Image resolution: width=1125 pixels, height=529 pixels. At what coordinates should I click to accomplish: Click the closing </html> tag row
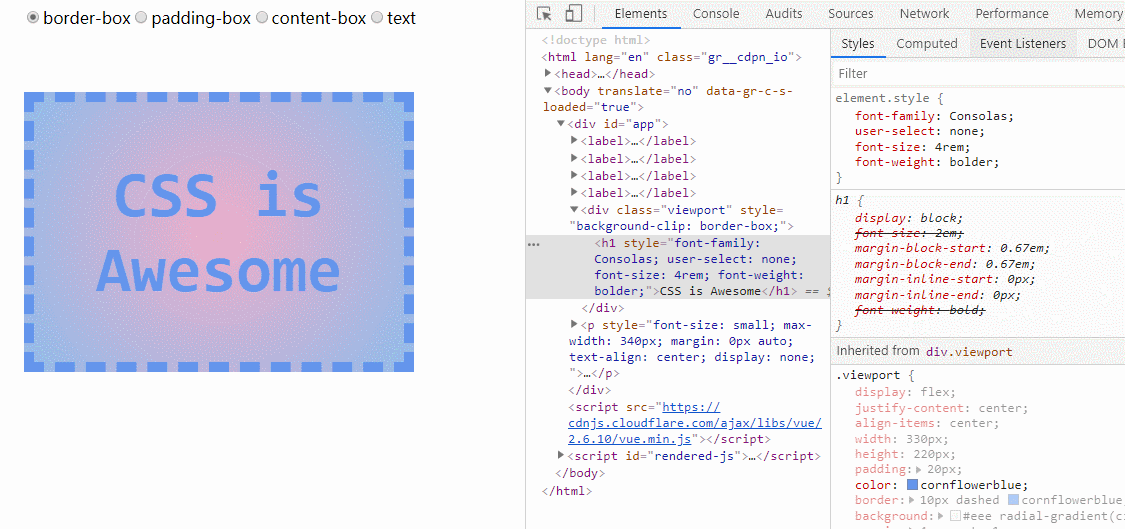(567, 491)
